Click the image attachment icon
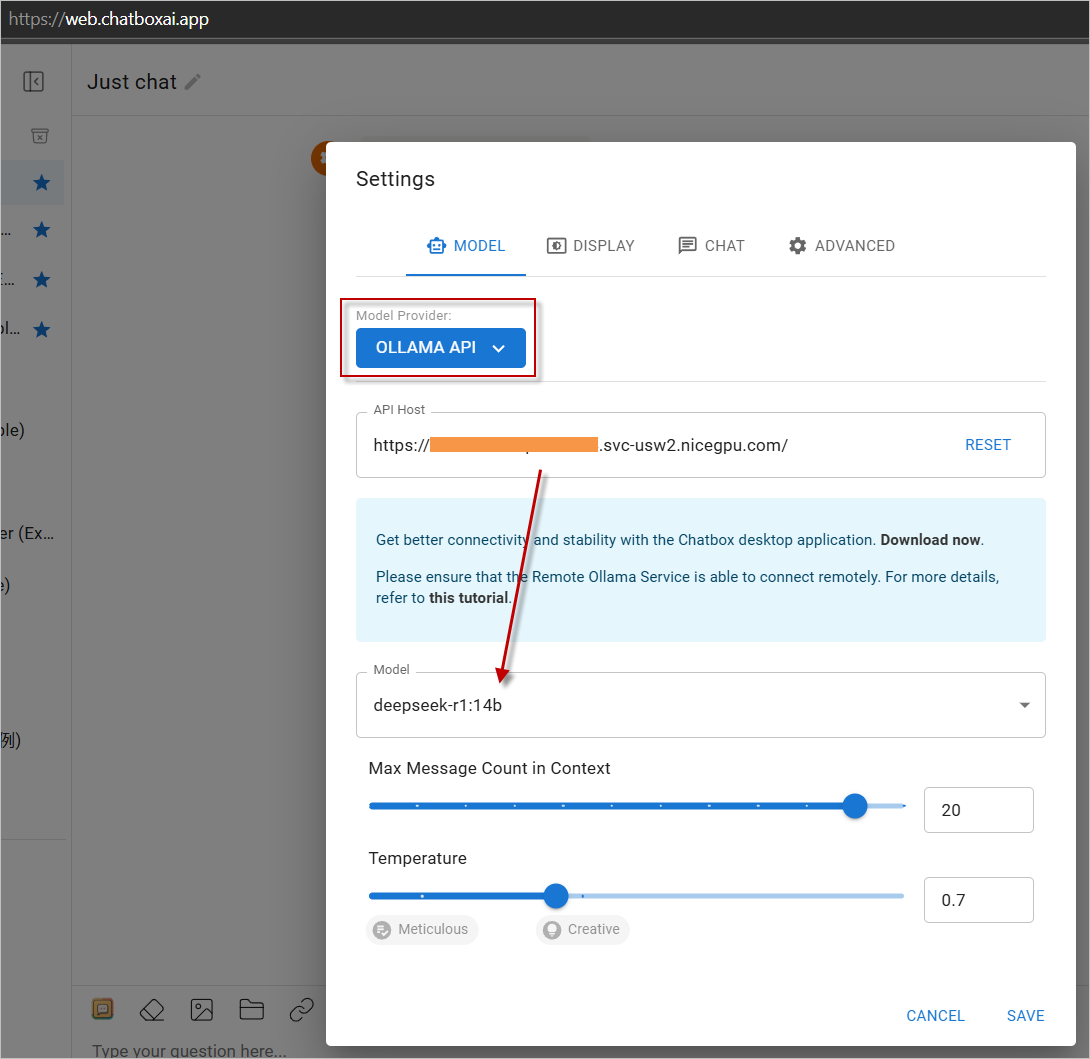The image size is (1090, 1059). 201,1010
